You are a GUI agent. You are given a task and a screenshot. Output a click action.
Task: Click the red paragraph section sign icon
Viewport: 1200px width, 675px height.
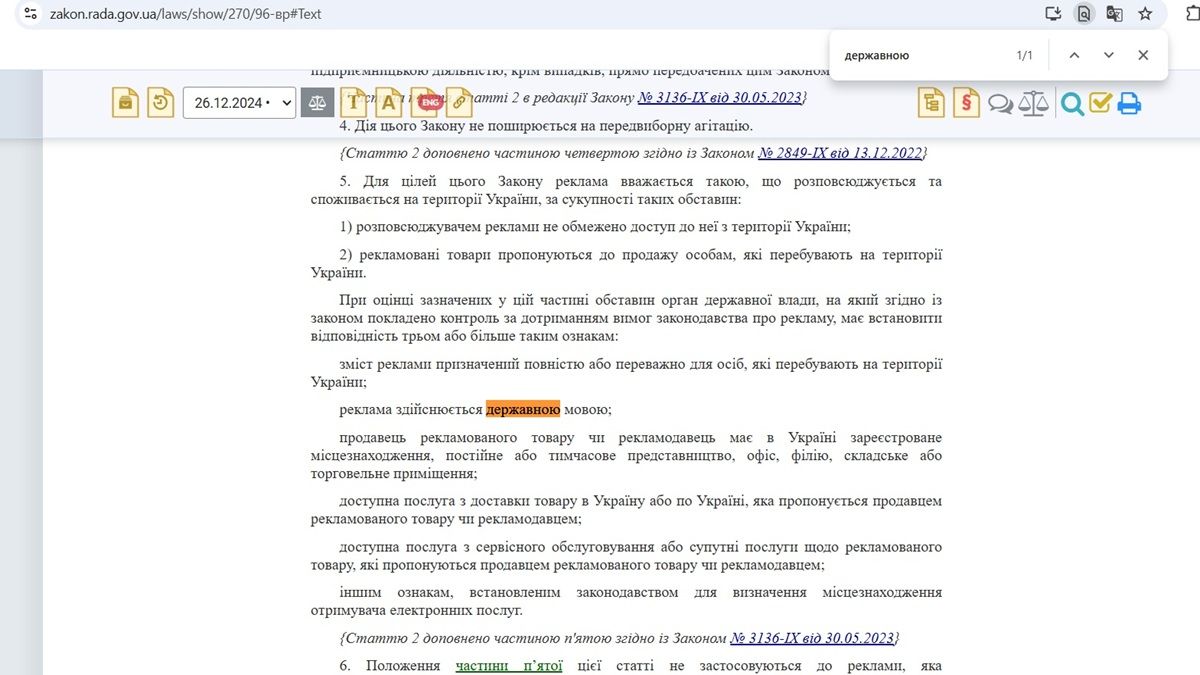pyautogui.click(x=966, y=103)
